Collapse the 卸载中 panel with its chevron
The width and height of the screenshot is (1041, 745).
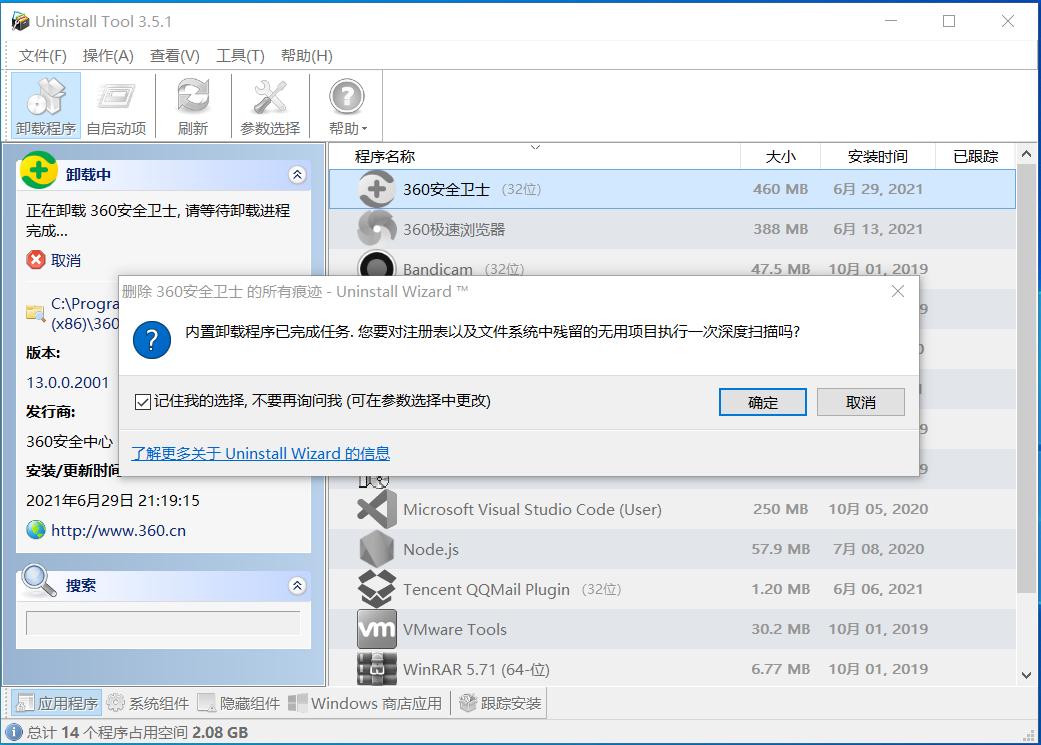pyautogui.click(x=297, y=173)
